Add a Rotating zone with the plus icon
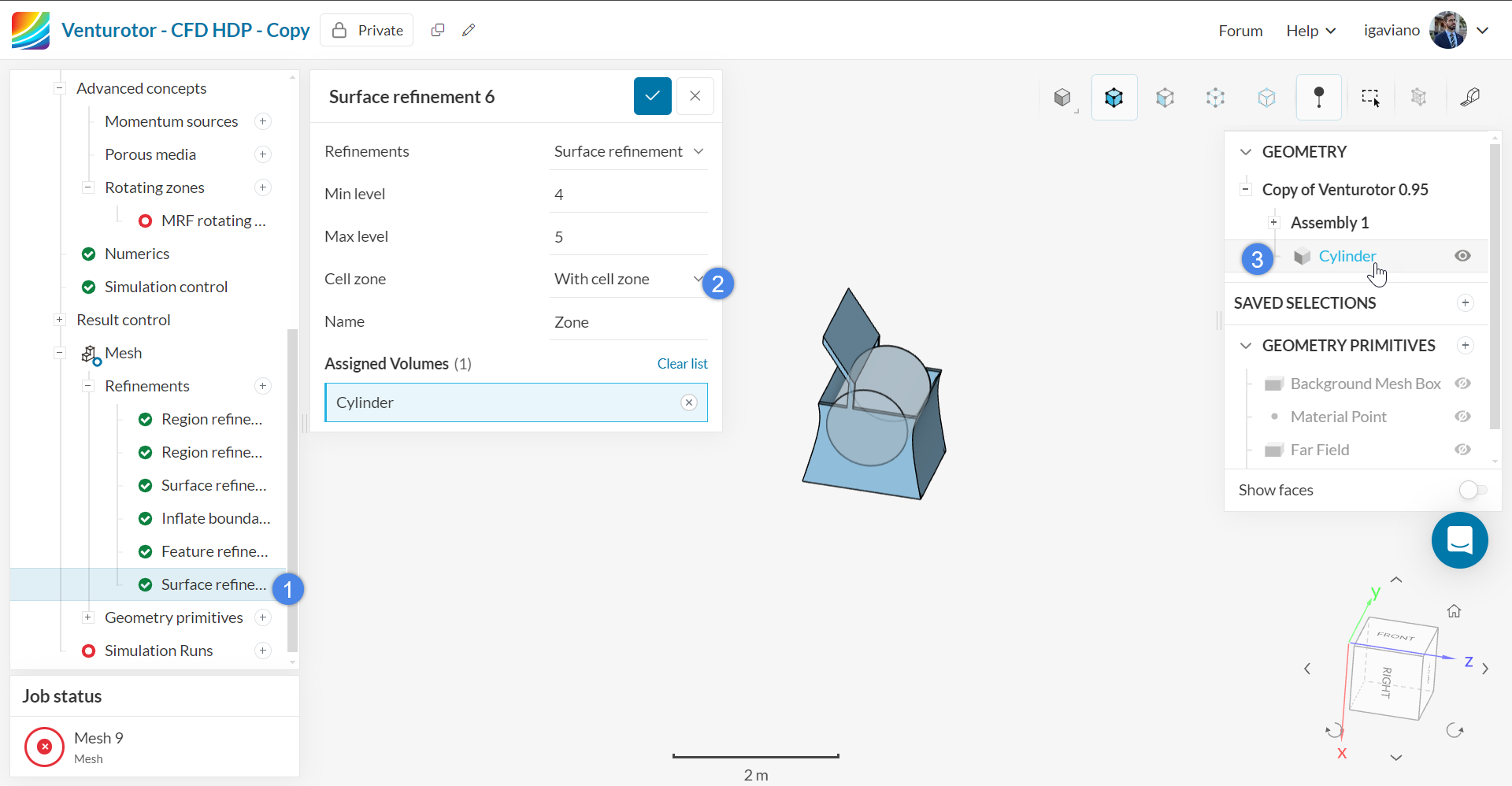The width and height of the screenshot is (1512, 786). 263,187
